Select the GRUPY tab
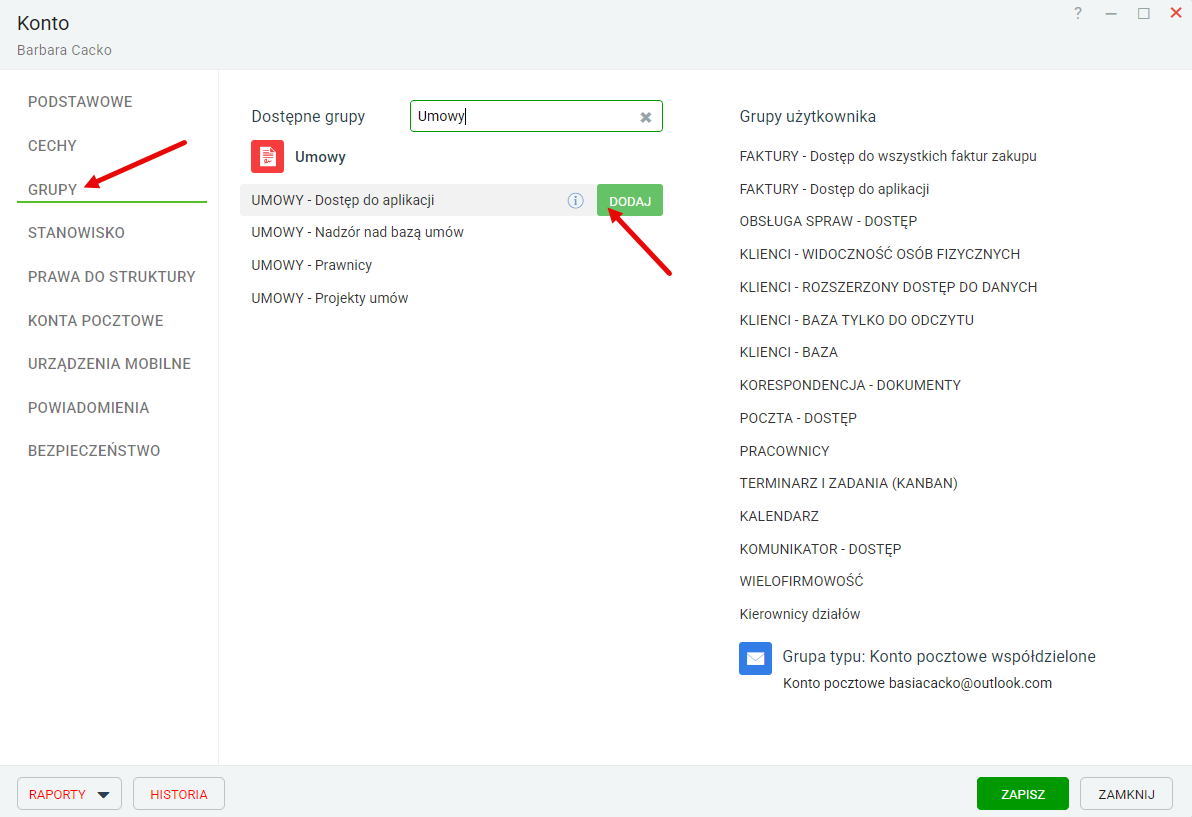Viewport: 1192px width, 817px height. (52, 190)
